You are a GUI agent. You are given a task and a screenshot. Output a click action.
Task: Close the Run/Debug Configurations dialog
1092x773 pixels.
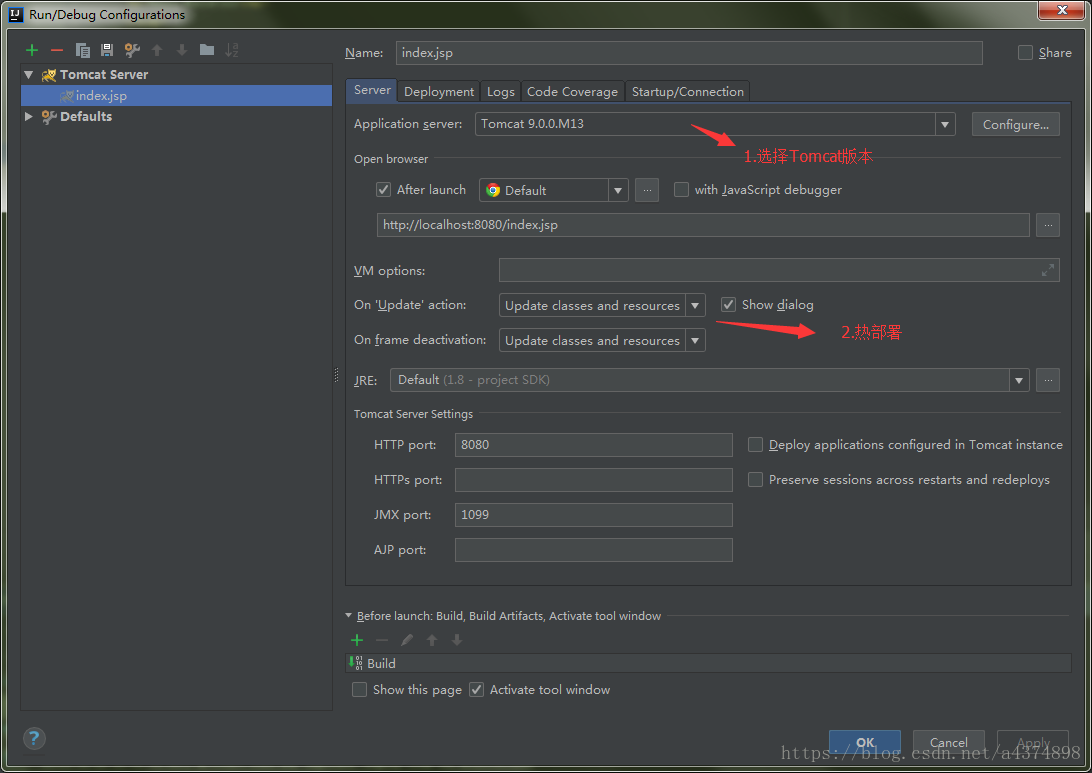1061,10
